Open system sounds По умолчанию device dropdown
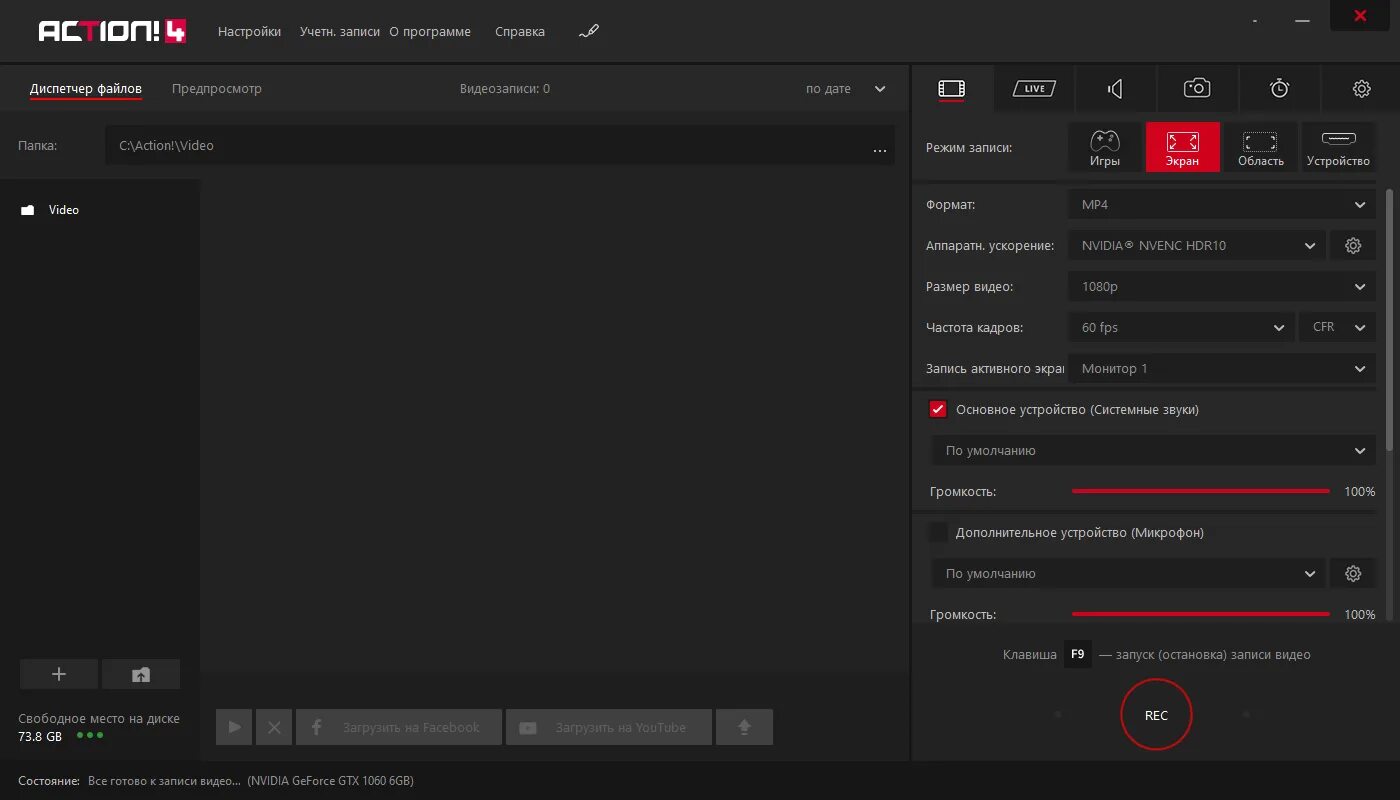1400x800 pixels. point(1154,450)
